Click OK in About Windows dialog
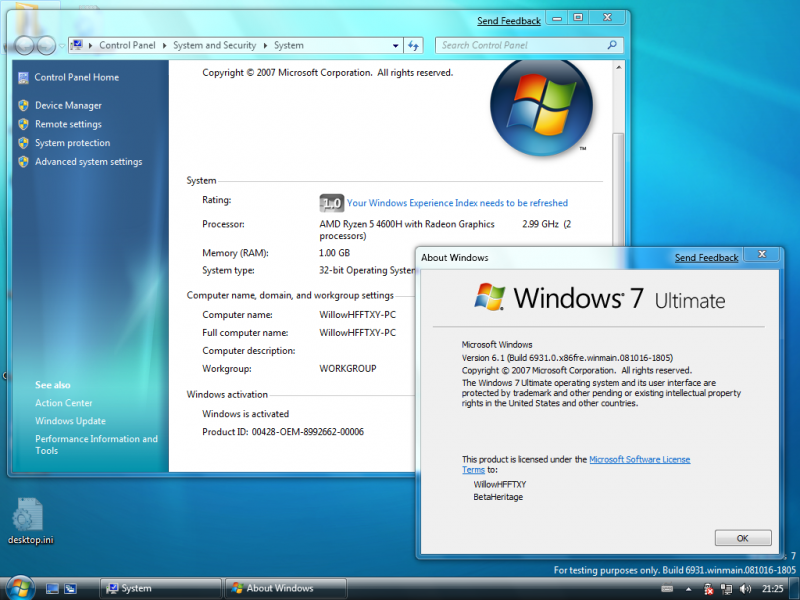Viewport: 800px width, 600px height. 743,538
